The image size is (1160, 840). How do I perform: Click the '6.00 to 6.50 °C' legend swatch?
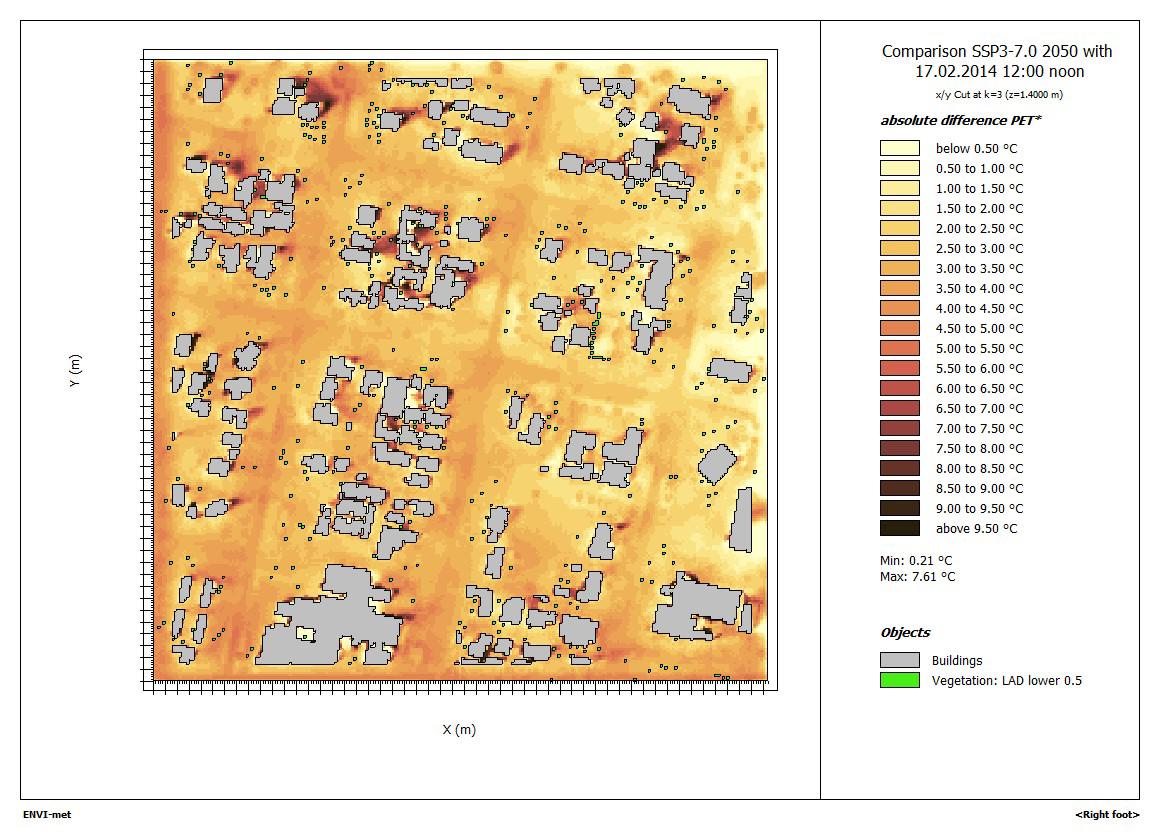[900, 388]
